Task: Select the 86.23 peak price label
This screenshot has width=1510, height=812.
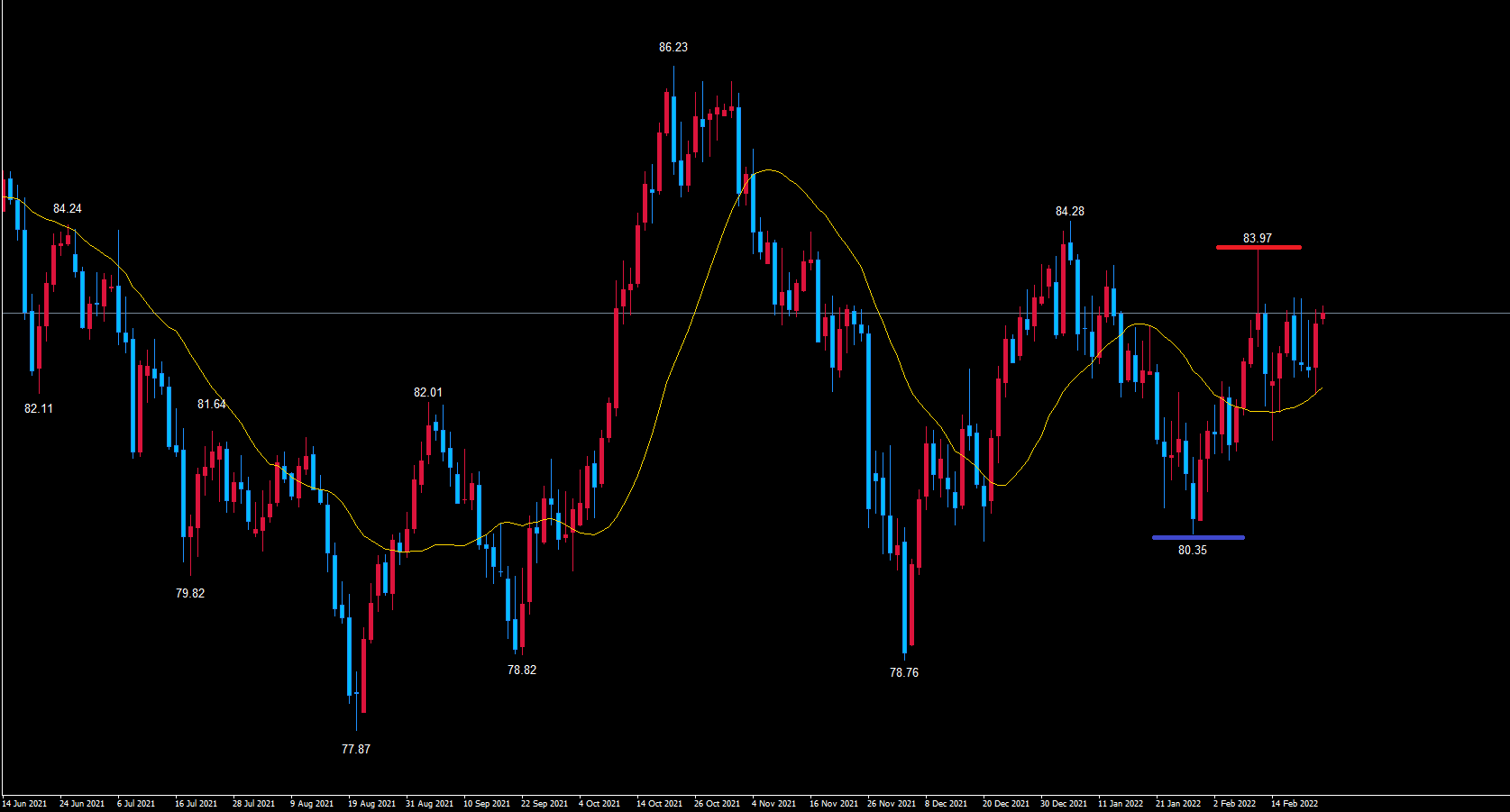Action: pos(673,48)
